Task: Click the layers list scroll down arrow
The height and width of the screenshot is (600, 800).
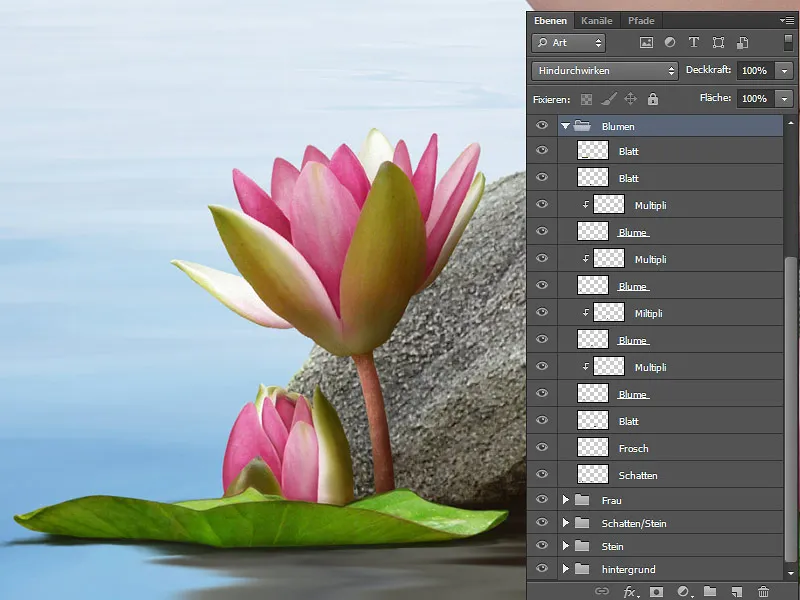Action: pos(791,573)
